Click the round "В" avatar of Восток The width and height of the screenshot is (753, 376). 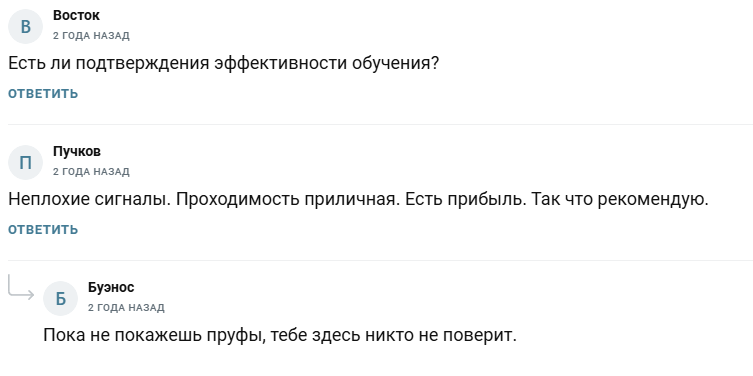coord(25,26)
